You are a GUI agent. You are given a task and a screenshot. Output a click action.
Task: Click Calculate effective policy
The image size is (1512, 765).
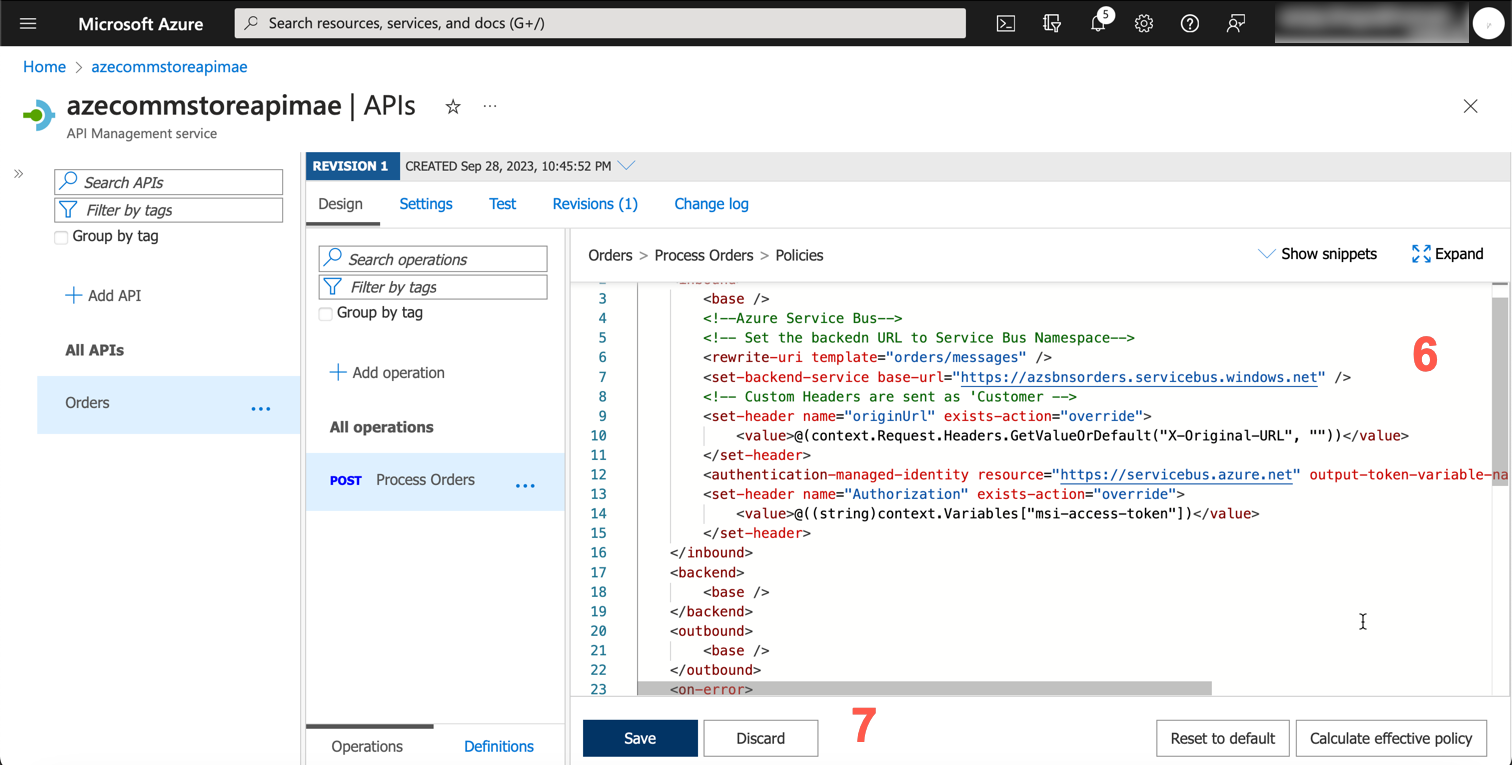point(1391,738)
